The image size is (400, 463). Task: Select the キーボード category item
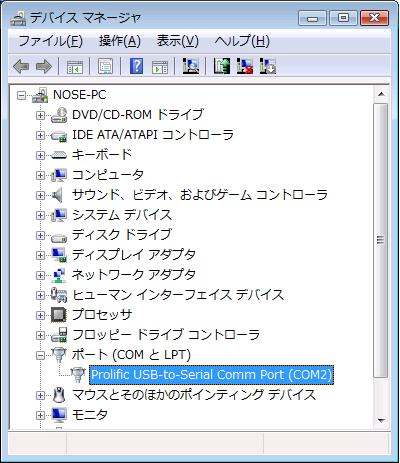[102, 154]
